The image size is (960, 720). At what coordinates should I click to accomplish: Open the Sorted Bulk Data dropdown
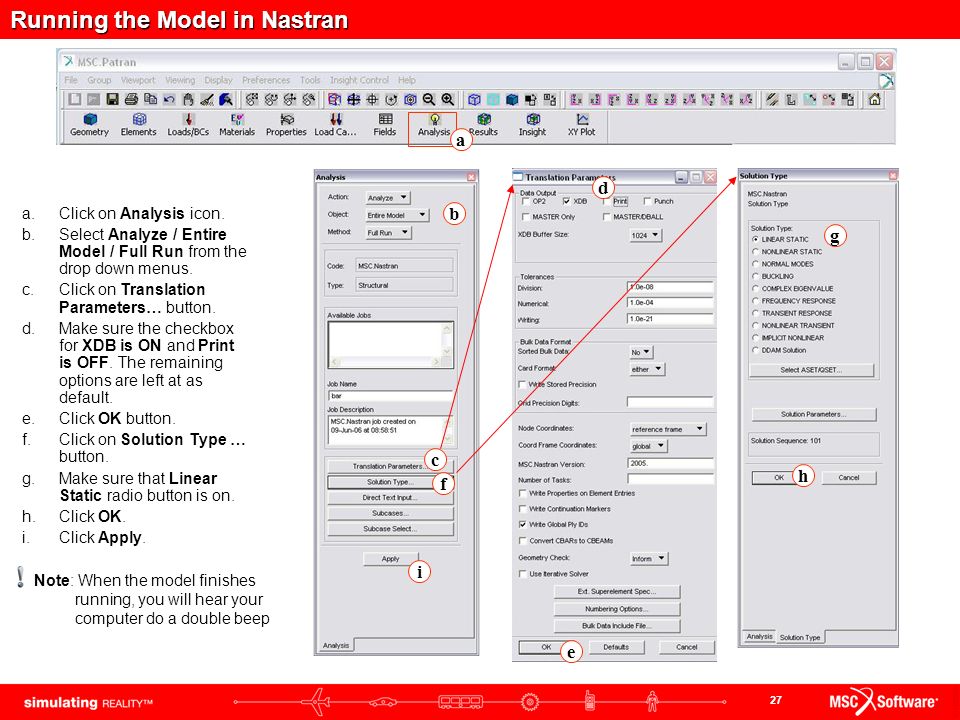(641, 352)
